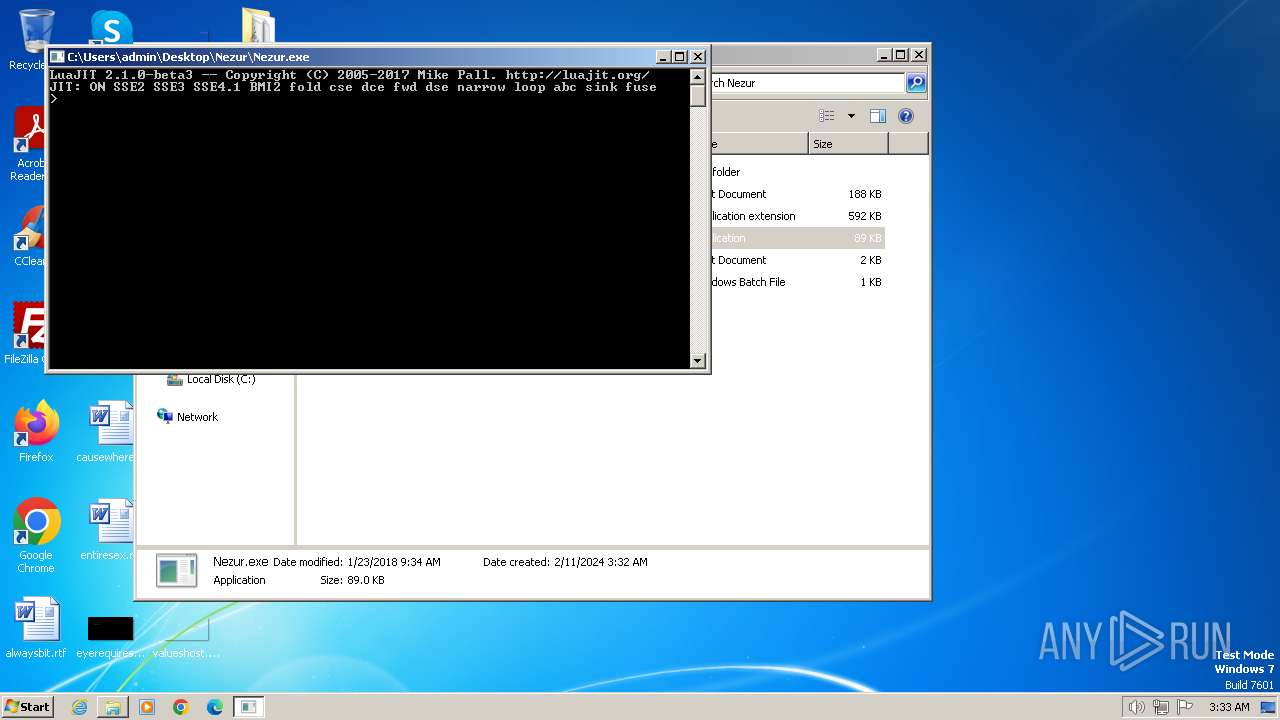Open Windows Media Player taskbar icon
Viewport: 1280px width, 720px height.
[x=147, y=707]
